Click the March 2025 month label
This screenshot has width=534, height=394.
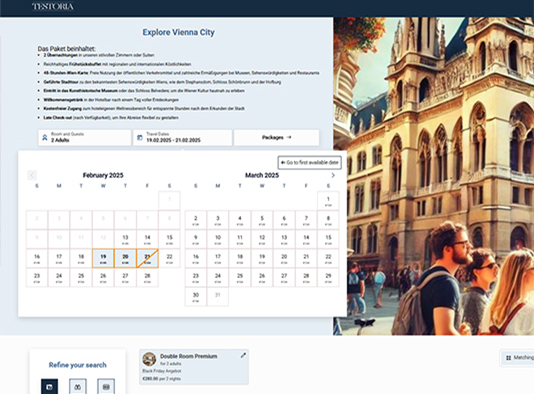tap(262, 175)
